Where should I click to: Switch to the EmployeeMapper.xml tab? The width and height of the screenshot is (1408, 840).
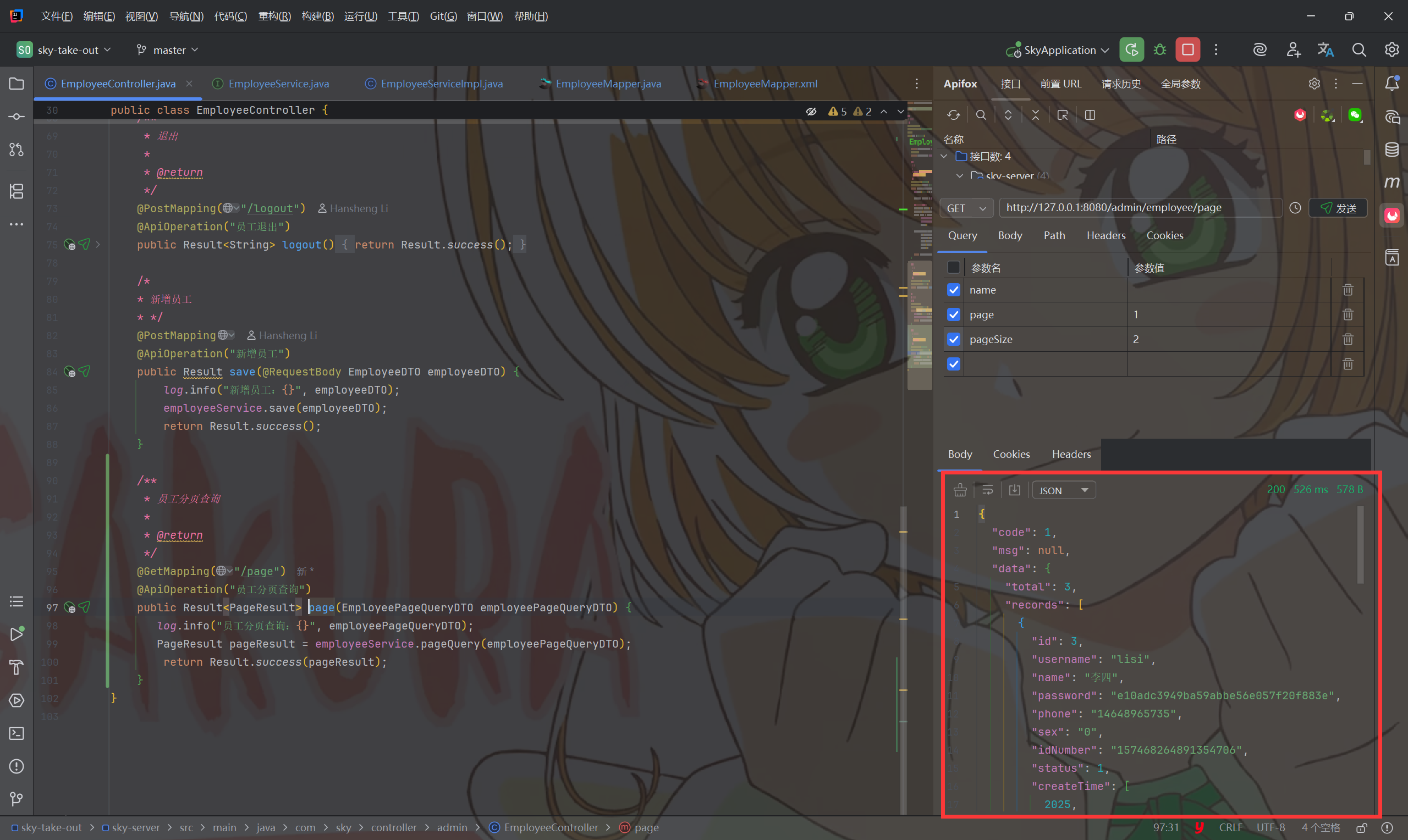pyautogui.click(x=765, y=84)
